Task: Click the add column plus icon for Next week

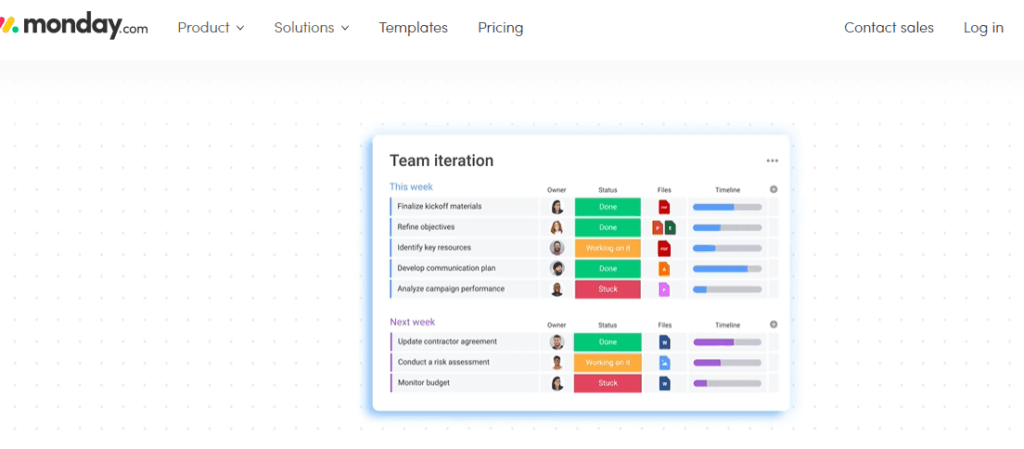Action: (x=773, y=324)
